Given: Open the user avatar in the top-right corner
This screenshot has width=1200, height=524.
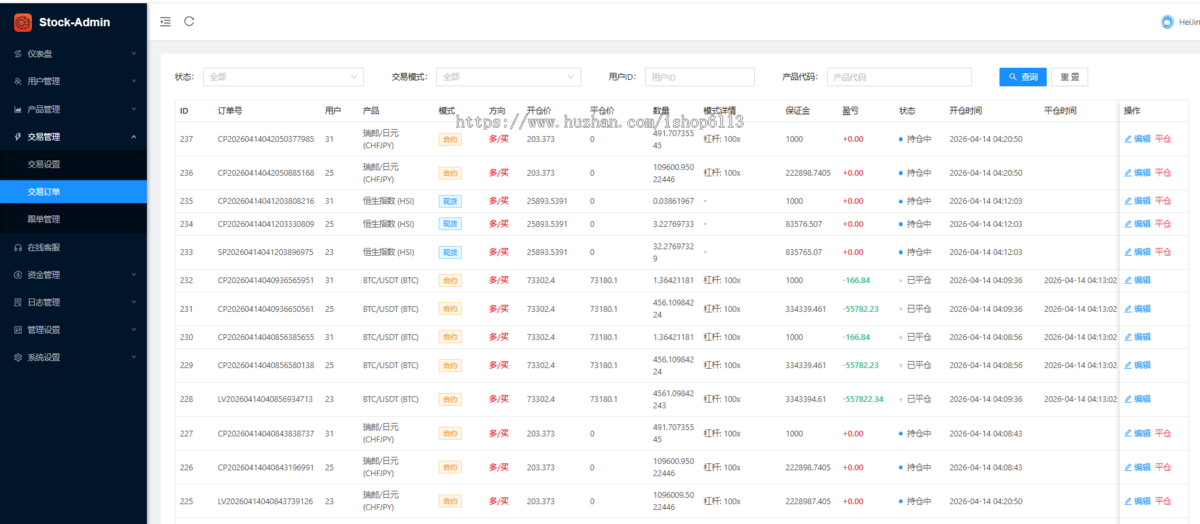Looking at the screenshot, I should [1167, 21].
